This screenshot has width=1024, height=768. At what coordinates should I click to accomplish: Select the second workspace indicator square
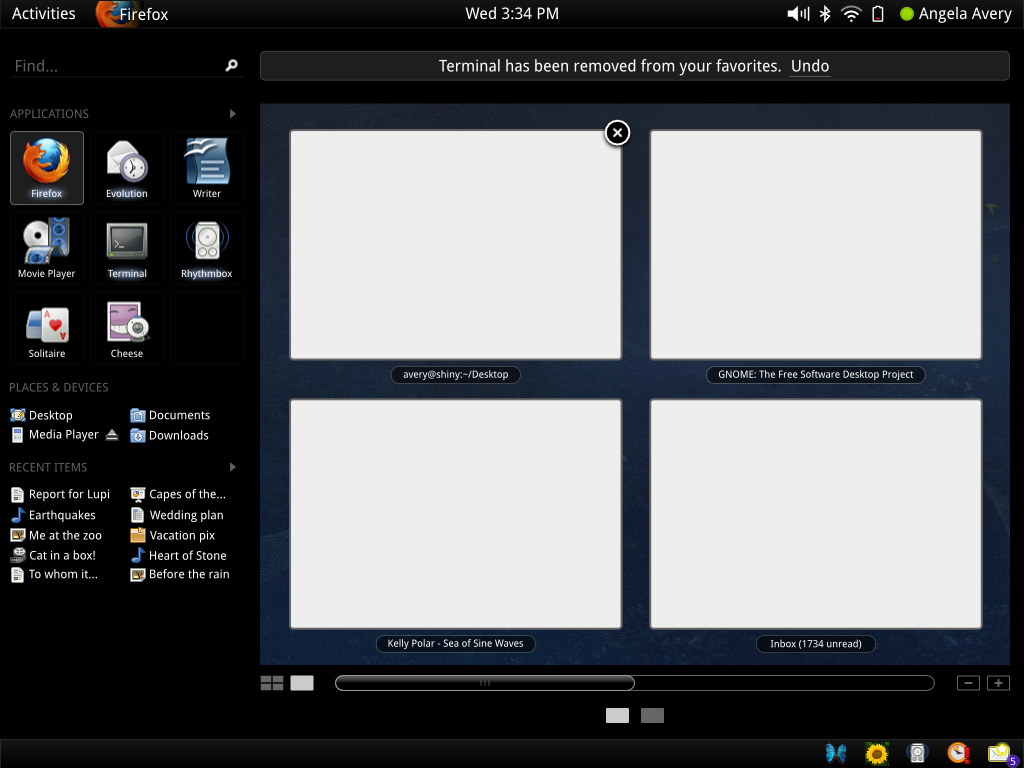(x=652, y=716)
